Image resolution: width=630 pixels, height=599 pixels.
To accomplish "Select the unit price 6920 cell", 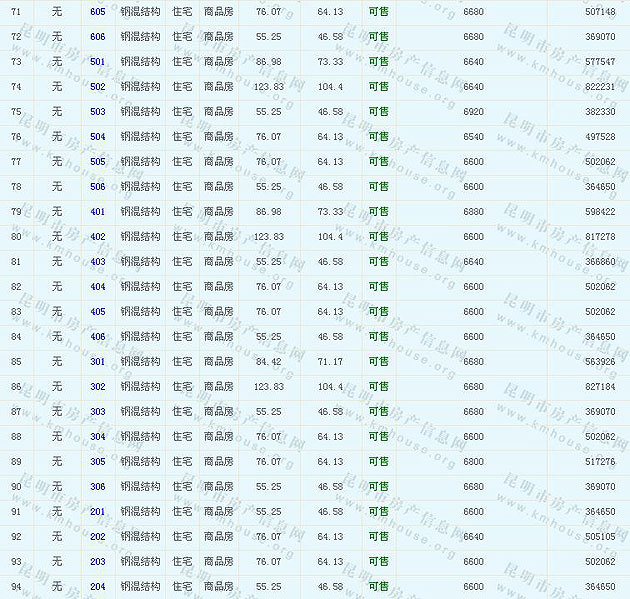I will [x=473, y=112].
